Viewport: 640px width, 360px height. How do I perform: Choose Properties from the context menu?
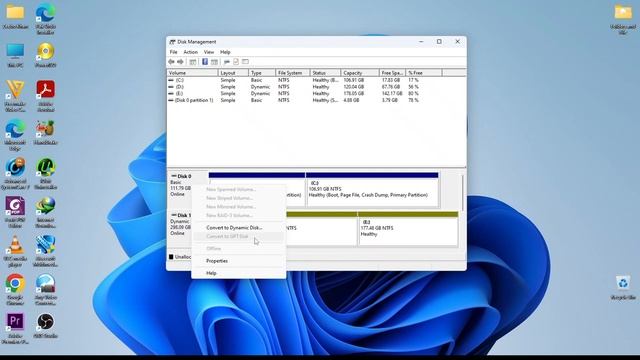[238, 261]
